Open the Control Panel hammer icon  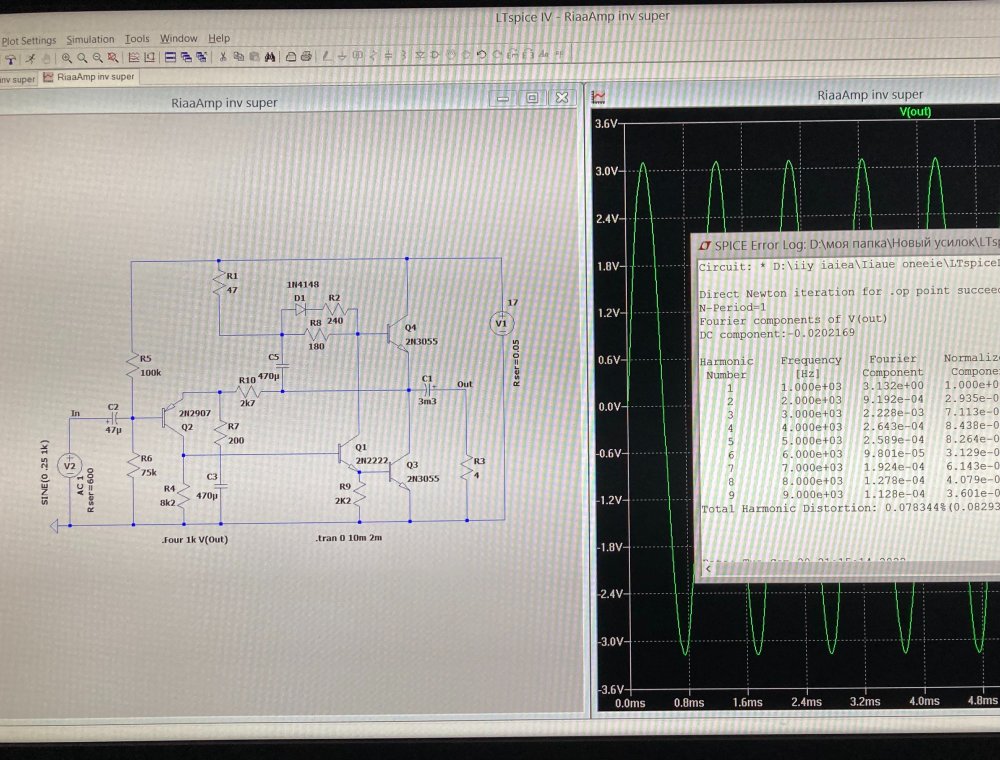(x=9, y=58)
